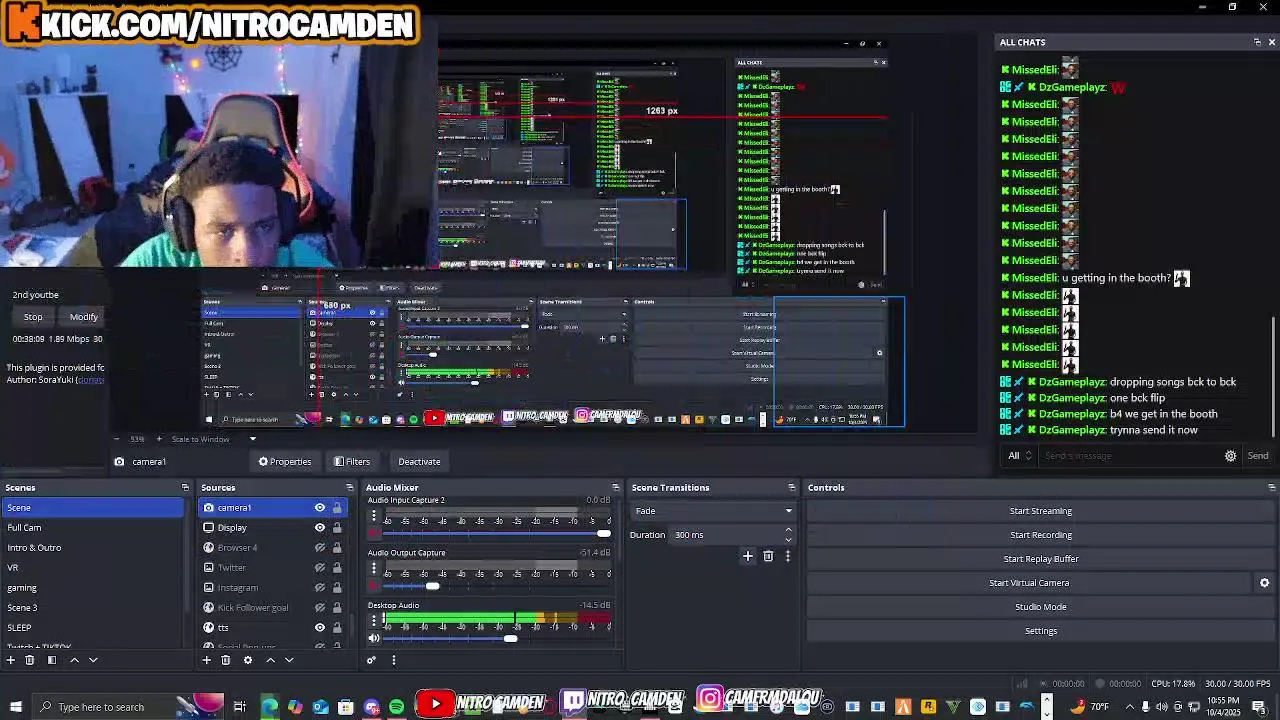
Task: Select the VR scene
Action: click(93, 568)
